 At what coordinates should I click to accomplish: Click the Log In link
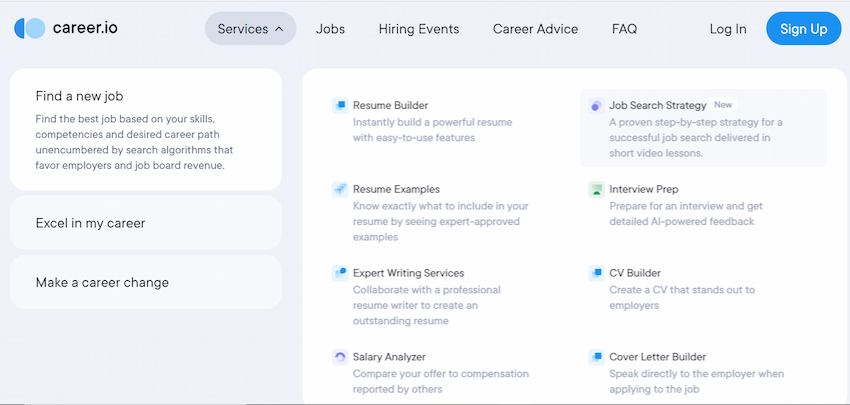click(728, 29)
